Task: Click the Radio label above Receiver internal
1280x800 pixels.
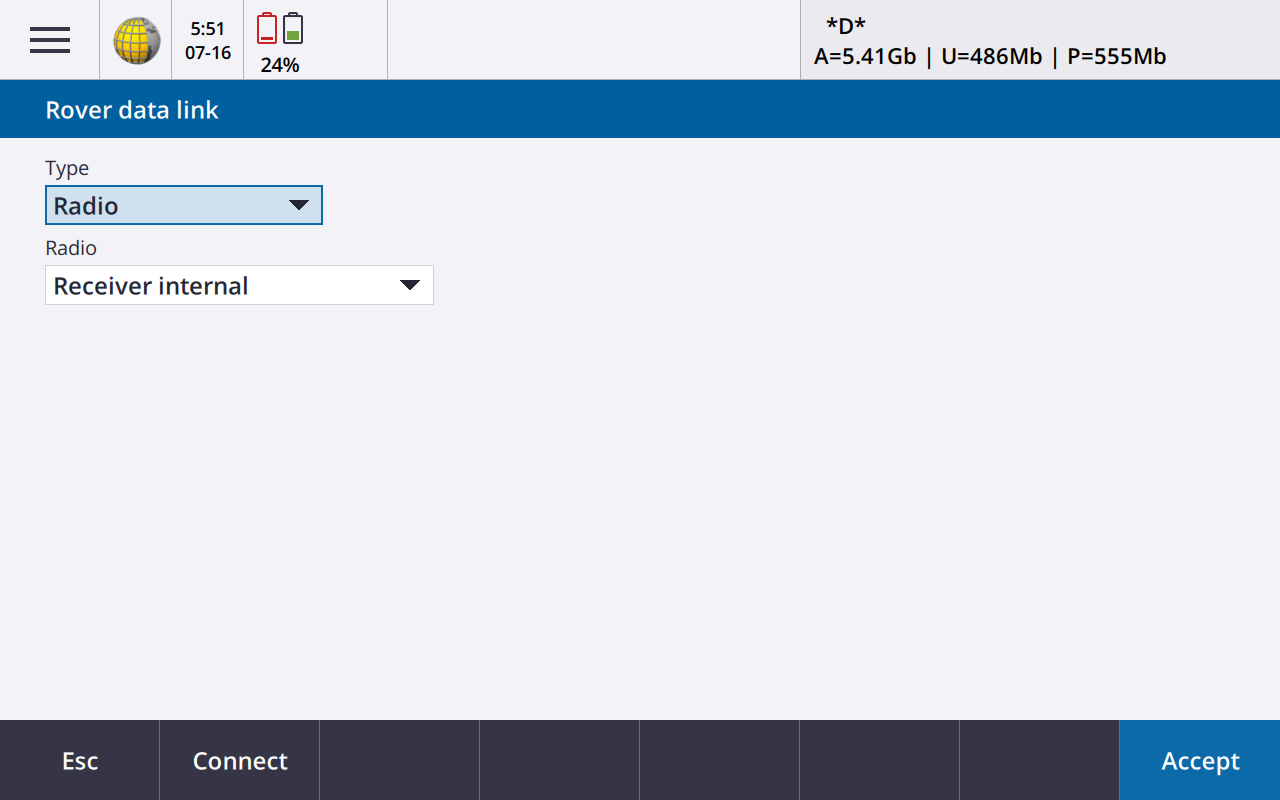Action: pyautogui.click(x=71, y=248)
